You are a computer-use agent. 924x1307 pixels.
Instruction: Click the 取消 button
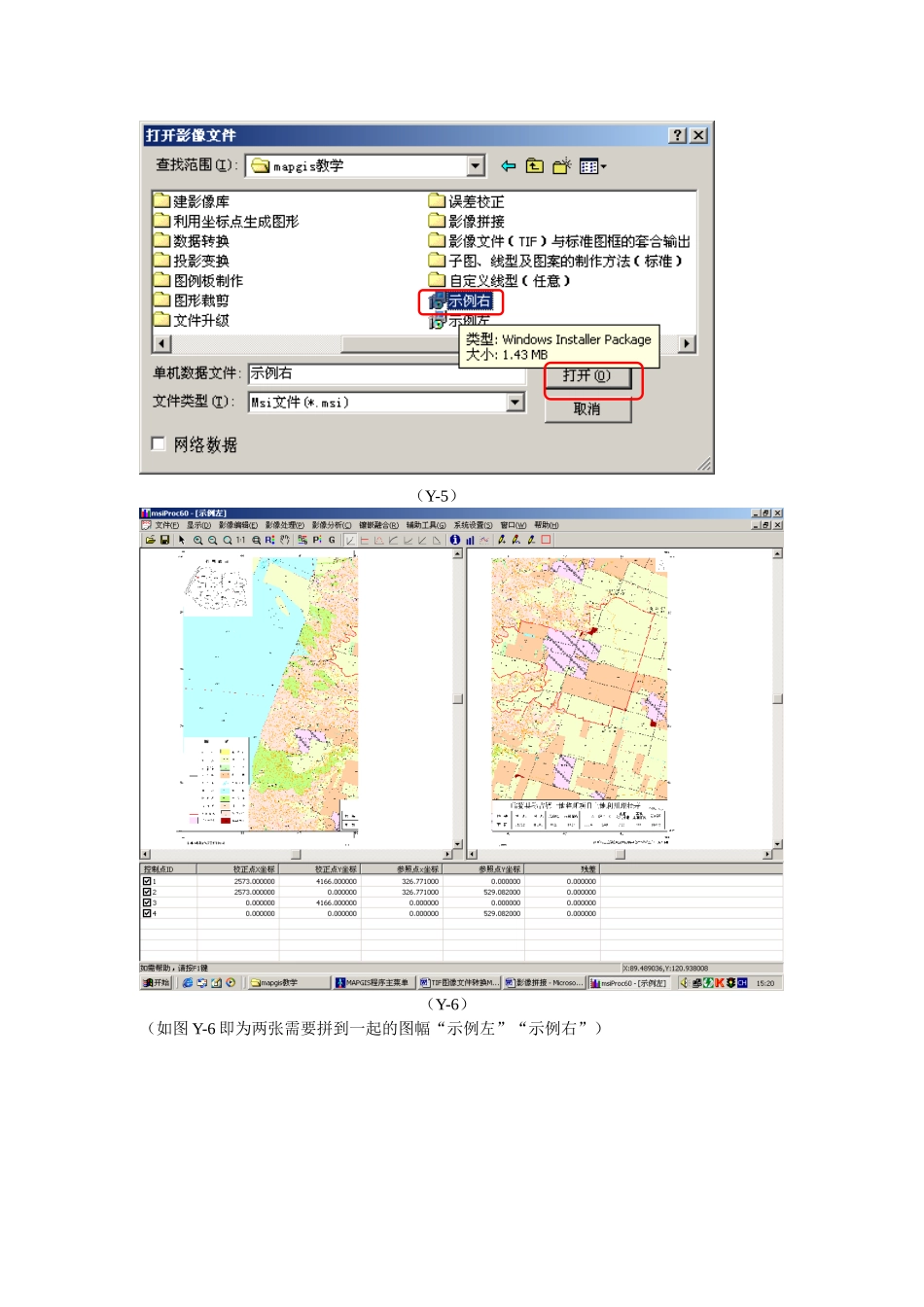click(586, 409)
